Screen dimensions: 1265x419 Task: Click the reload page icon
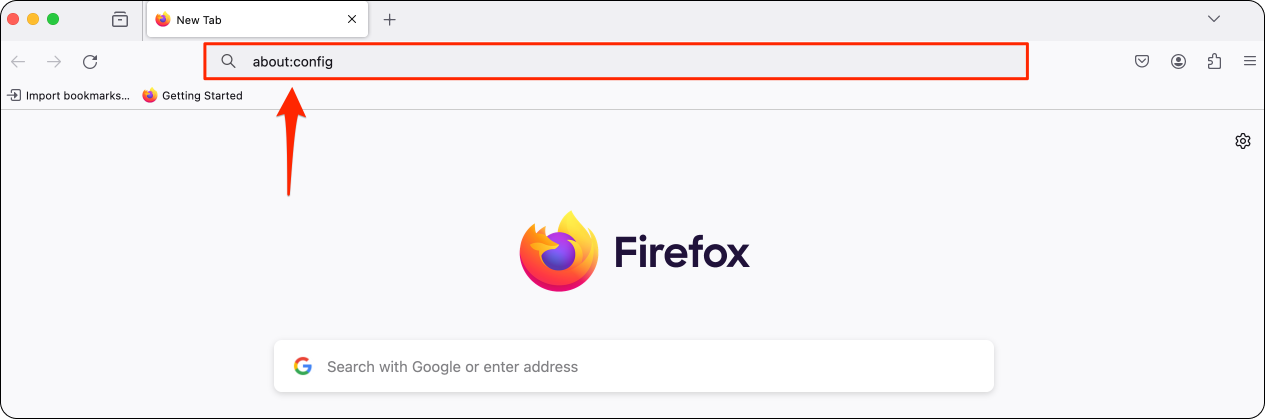90,62
